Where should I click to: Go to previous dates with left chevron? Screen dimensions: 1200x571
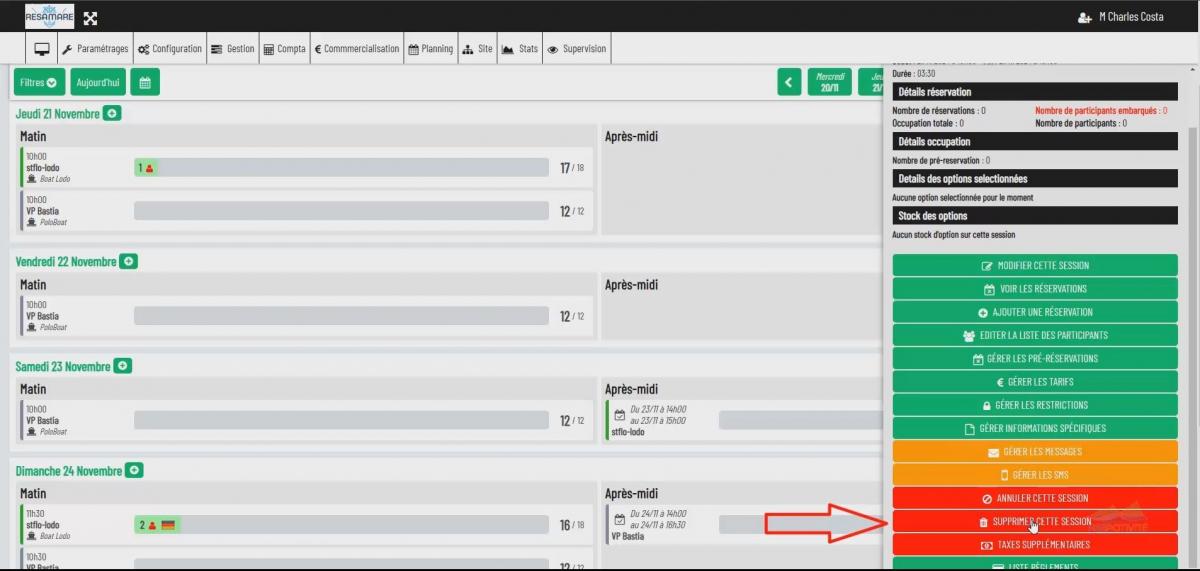coord(790,82)
